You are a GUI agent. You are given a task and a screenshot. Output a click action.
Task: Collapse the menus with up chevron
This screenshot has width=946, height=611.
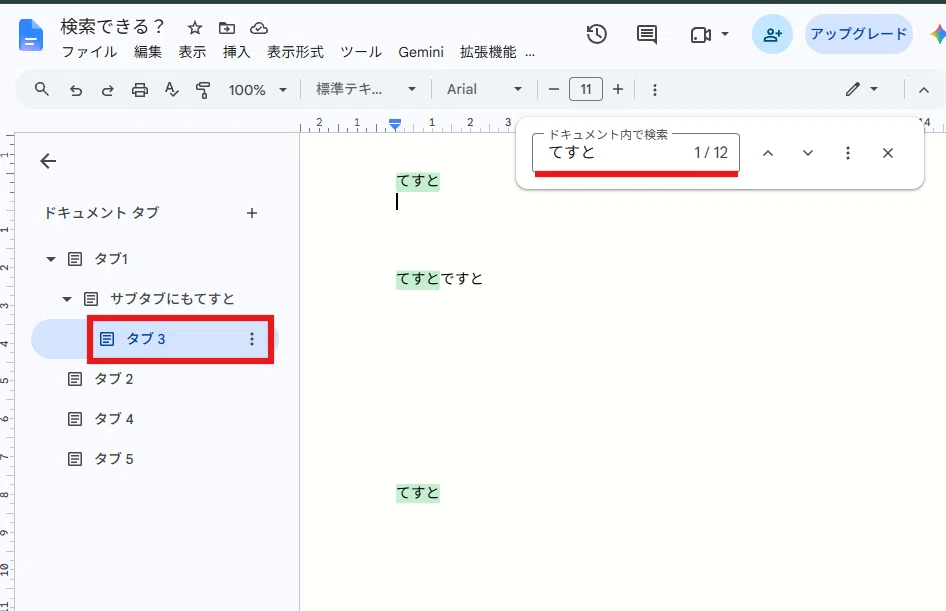click(x=924, y=90)
